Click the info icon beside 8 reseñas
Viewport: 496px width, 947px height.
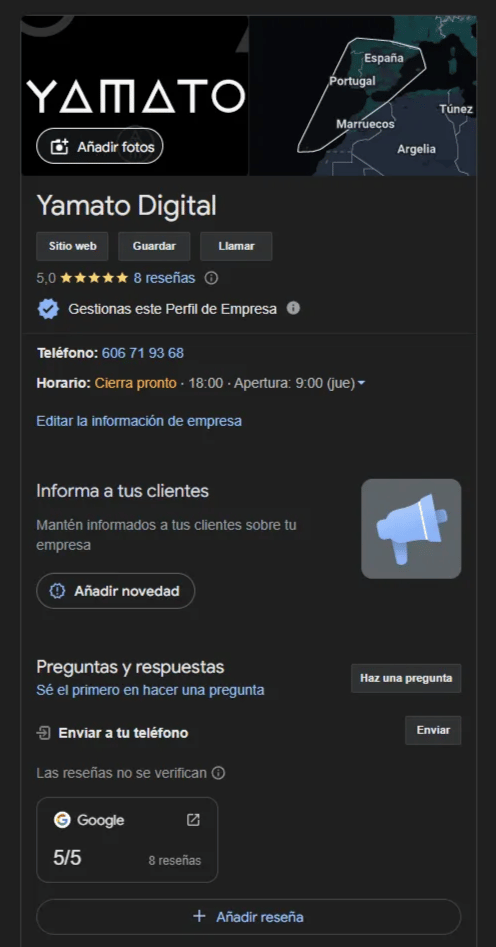211,278
